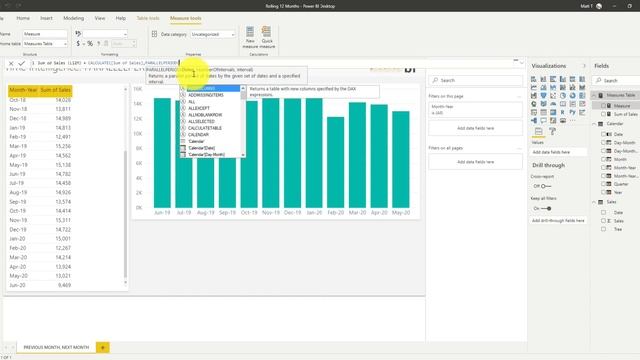
Task: Open the Month-Year filter card
Action: 476,109
